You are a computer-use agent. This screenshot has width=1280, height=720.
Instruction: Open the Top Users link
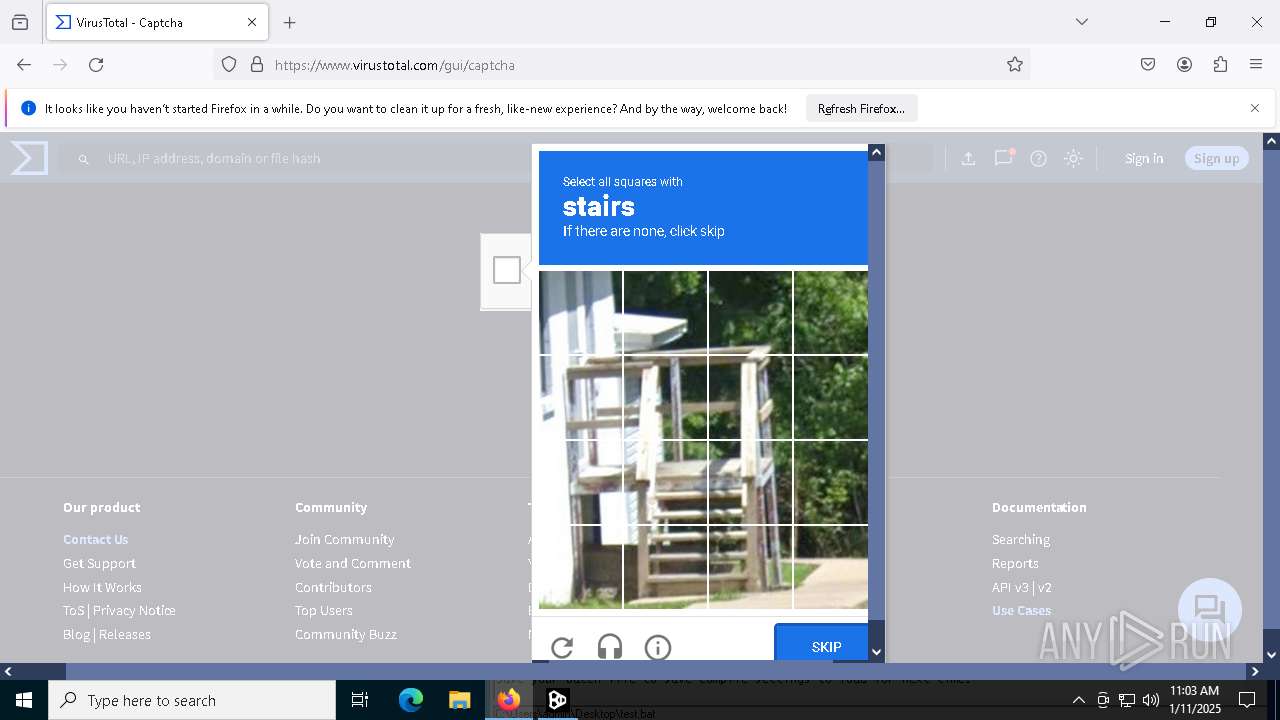[323, 610]
